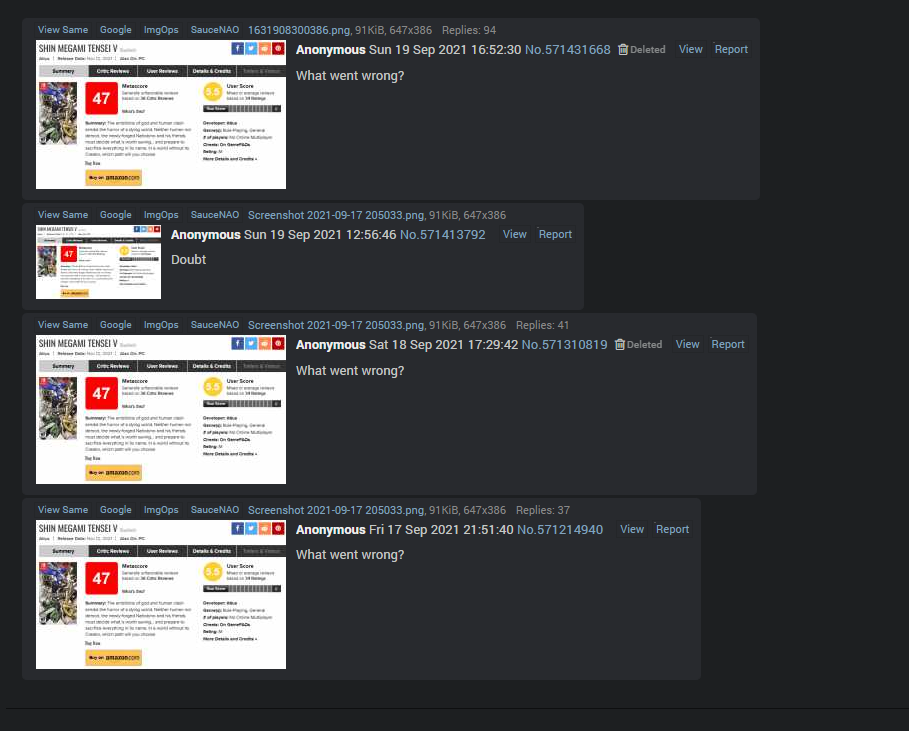Click the Deleted trash icon on No.571431668
This screenshot has height=731, width=909.
tap(623, 50)
